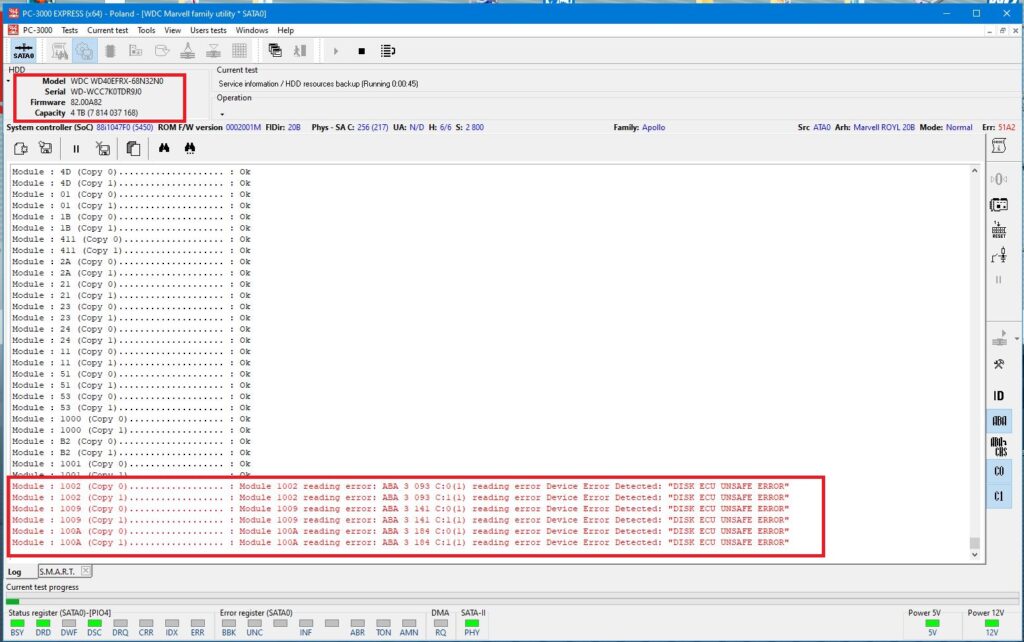Viewport: 1024px width, 642px height.
Task: Click the Family value Apollo
Action: pos(653,127)
